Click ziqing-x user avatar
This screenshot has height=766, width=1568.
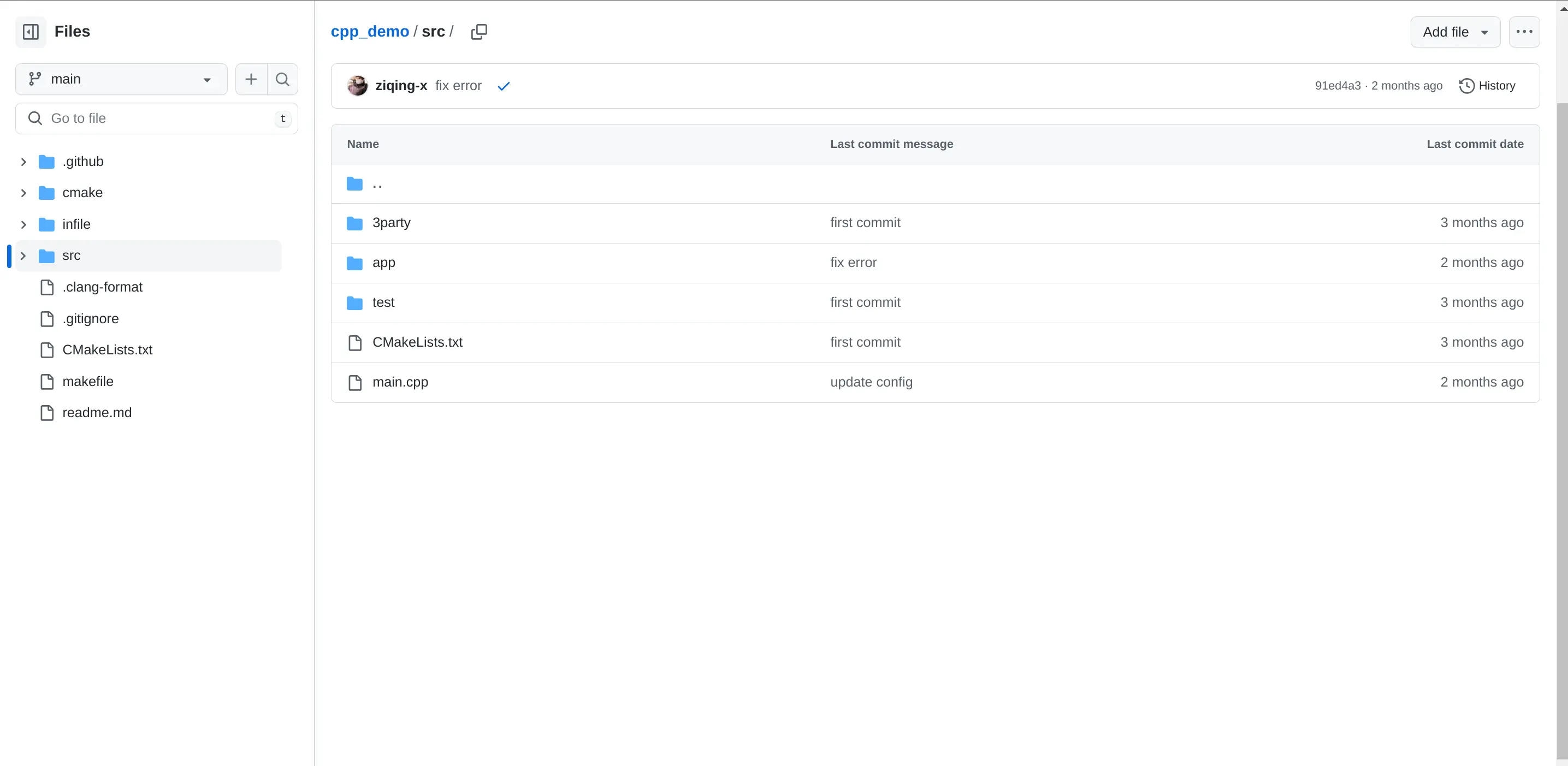point(357,86)
